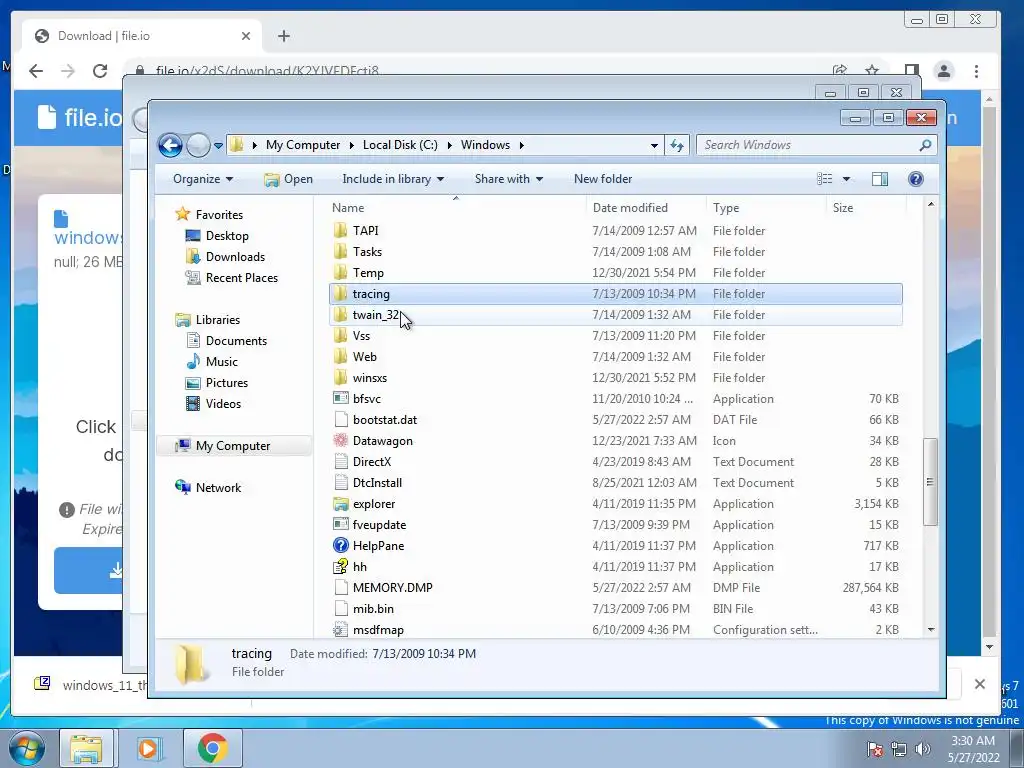Select the HelpPane application
Screen dimensions: 1024x768
616,546
